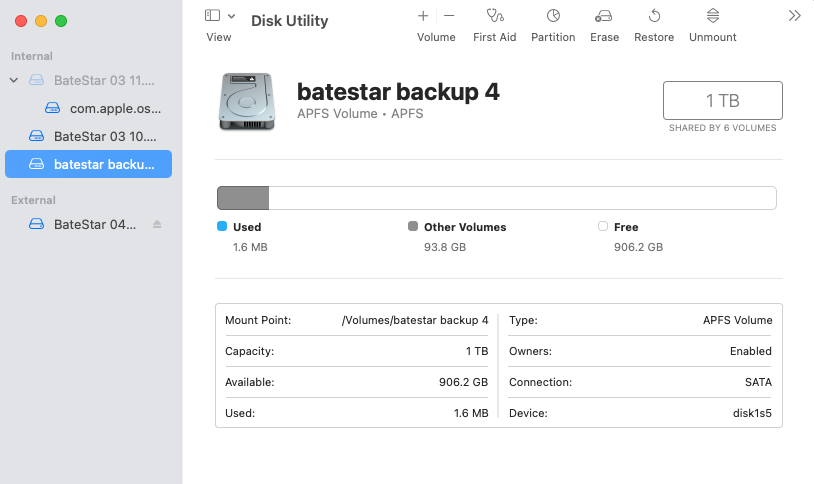Click the Available value 906.2 GB
The height and width of the screenshot is (484, 814).
point(464,382)
